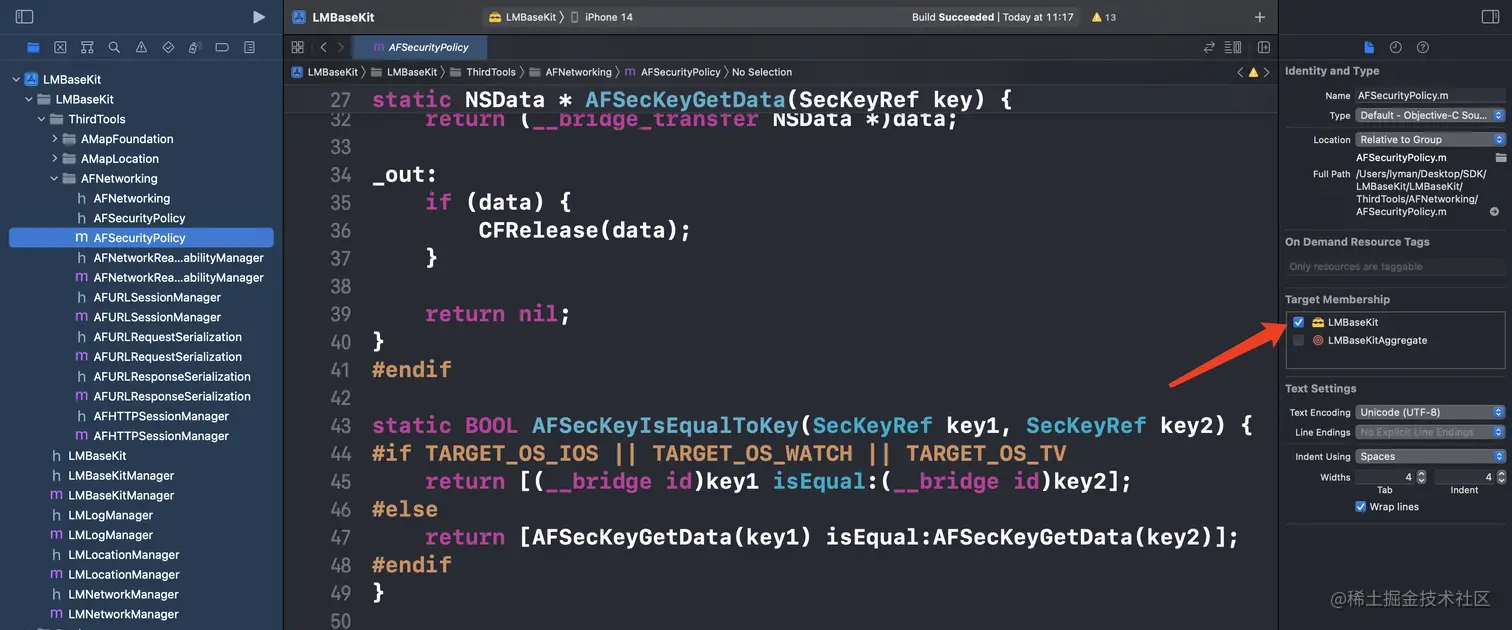This screenshot has height=630, width=1512.
Task: Open the Find navigator magnifier
Action: 114,47
